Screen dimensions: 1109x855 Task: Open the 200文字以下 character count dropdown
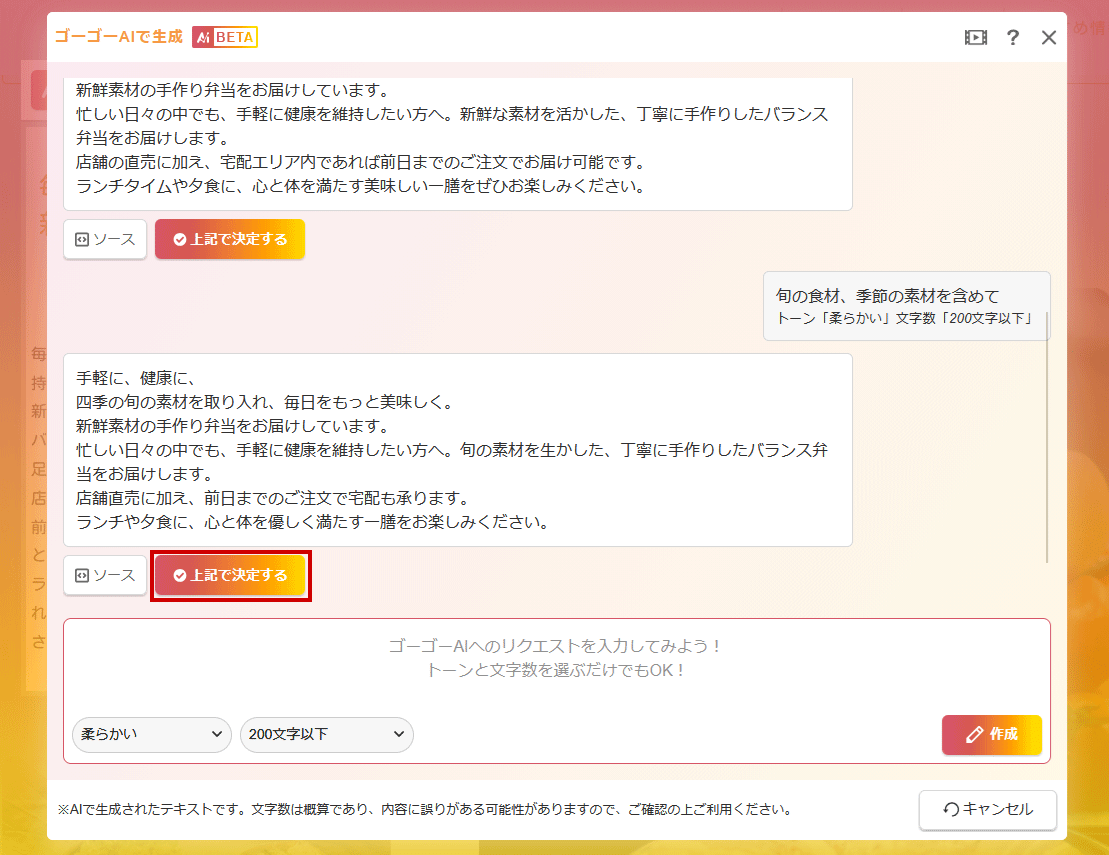click(326, 734)
